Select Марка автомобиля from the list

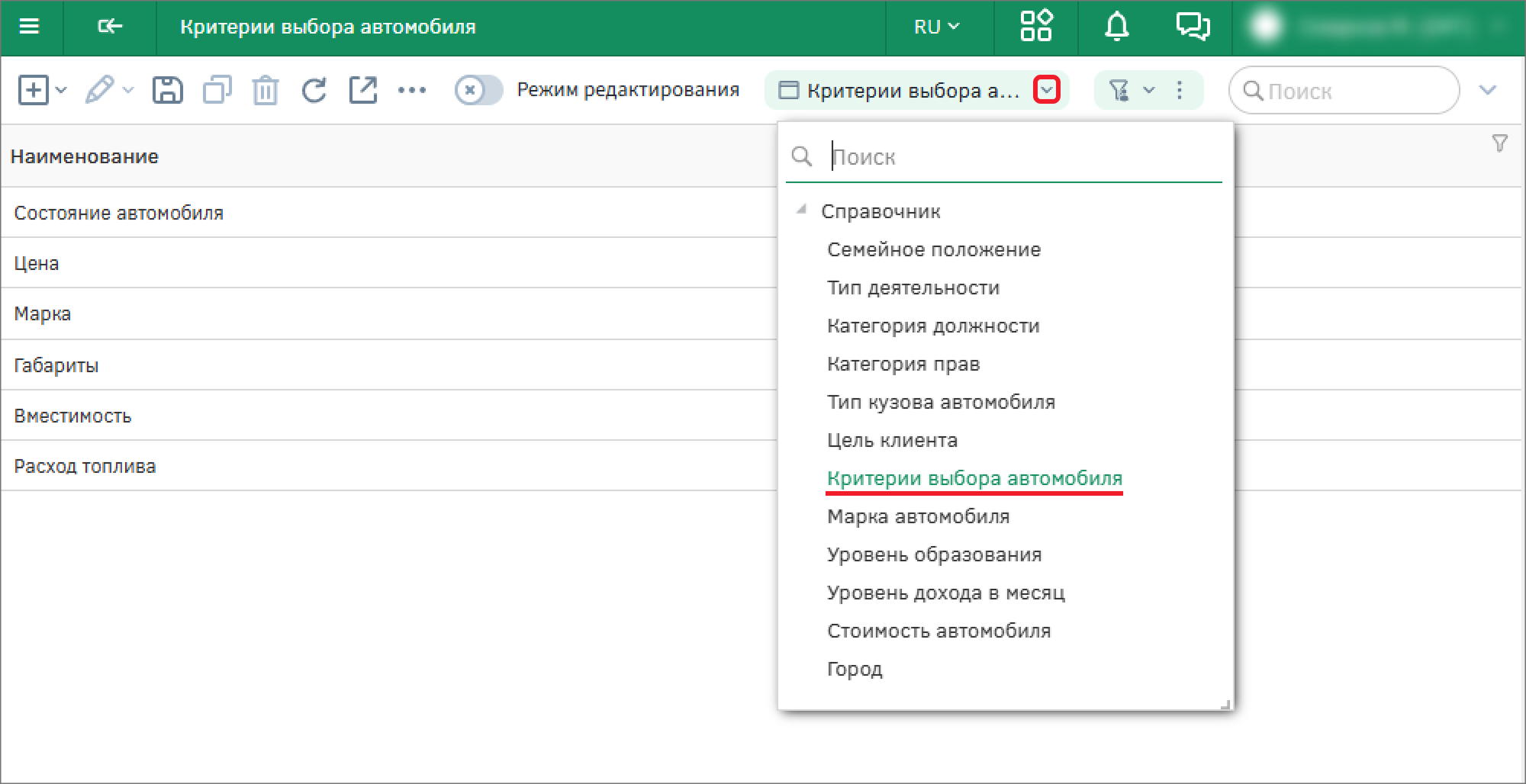pos(918,516)
